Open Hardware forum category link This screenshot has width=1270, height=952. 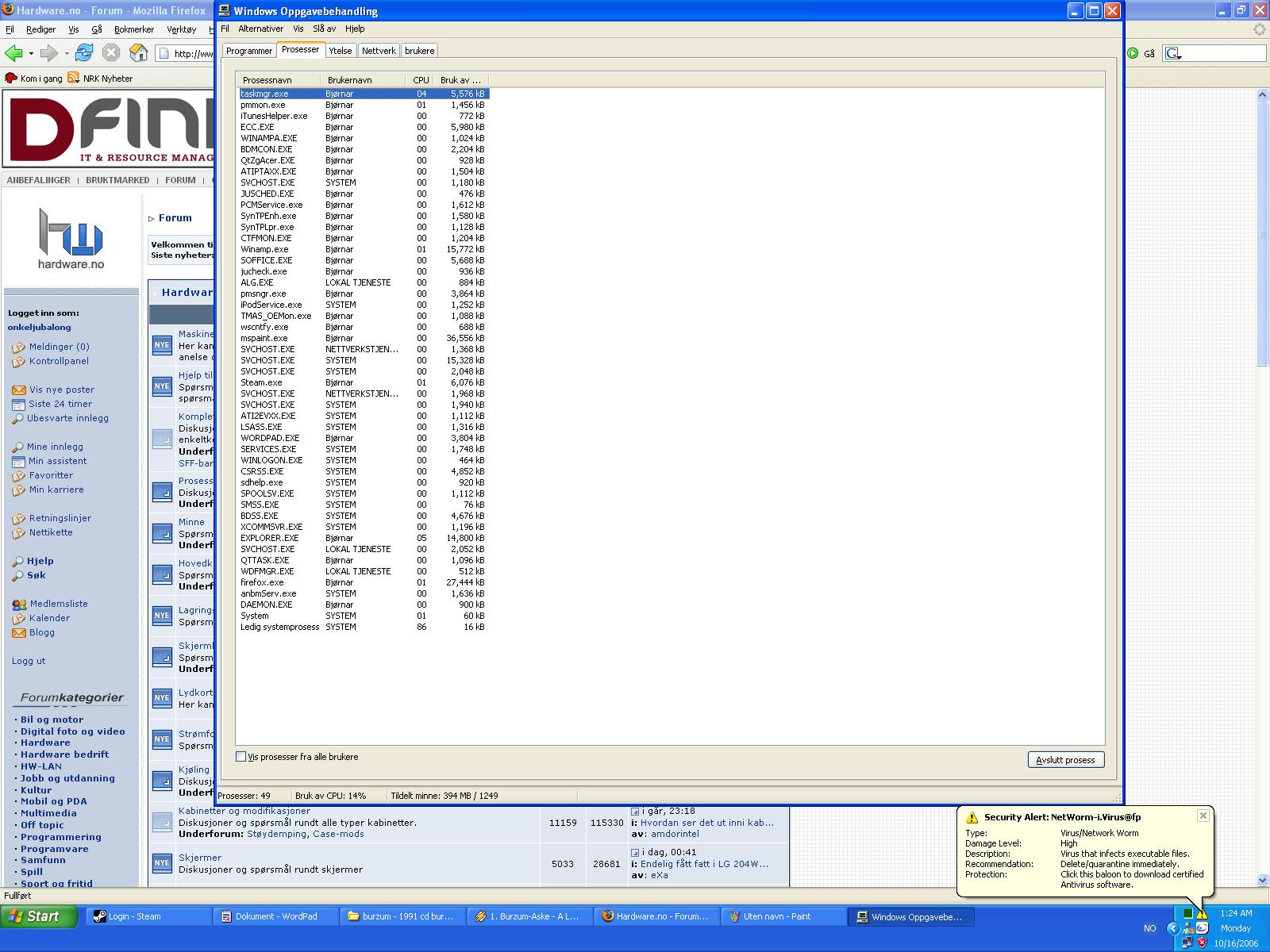[x=45, y=743]
